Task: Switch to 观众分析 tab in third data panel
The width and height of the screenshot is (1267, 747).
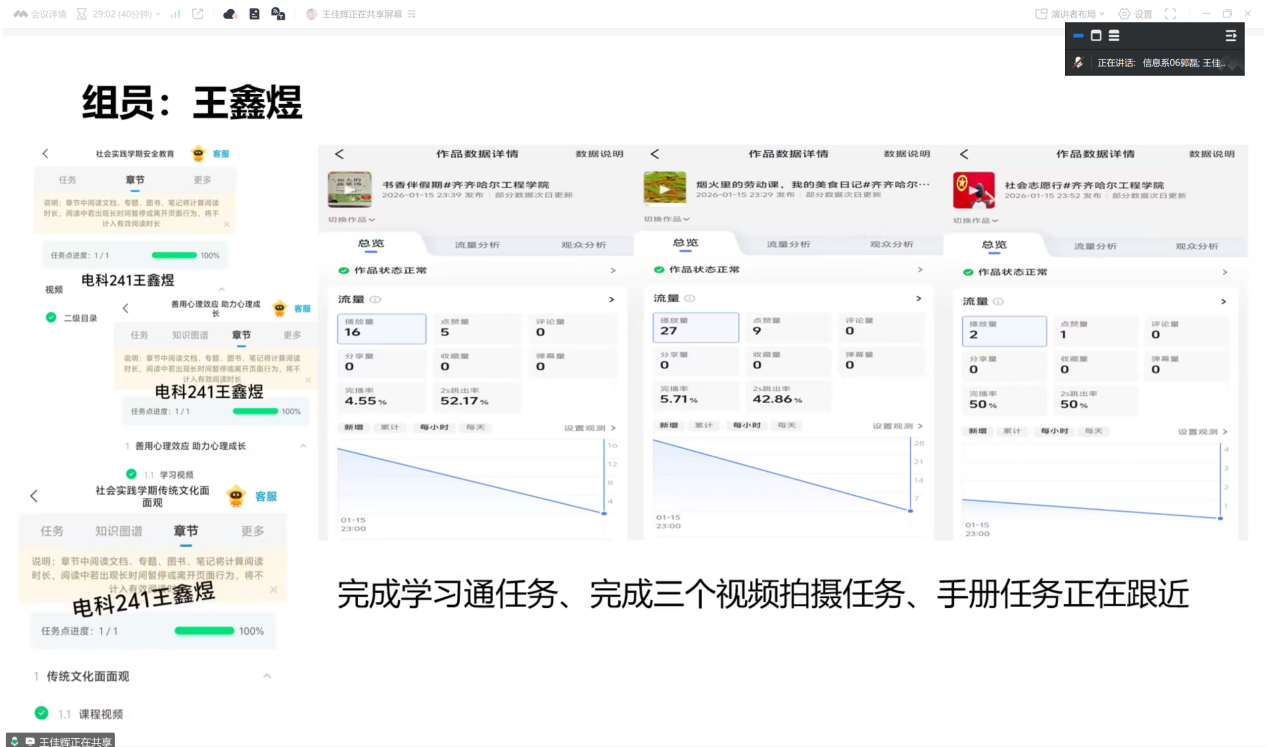Action: pyautogui.click(x=1197, y=246)
